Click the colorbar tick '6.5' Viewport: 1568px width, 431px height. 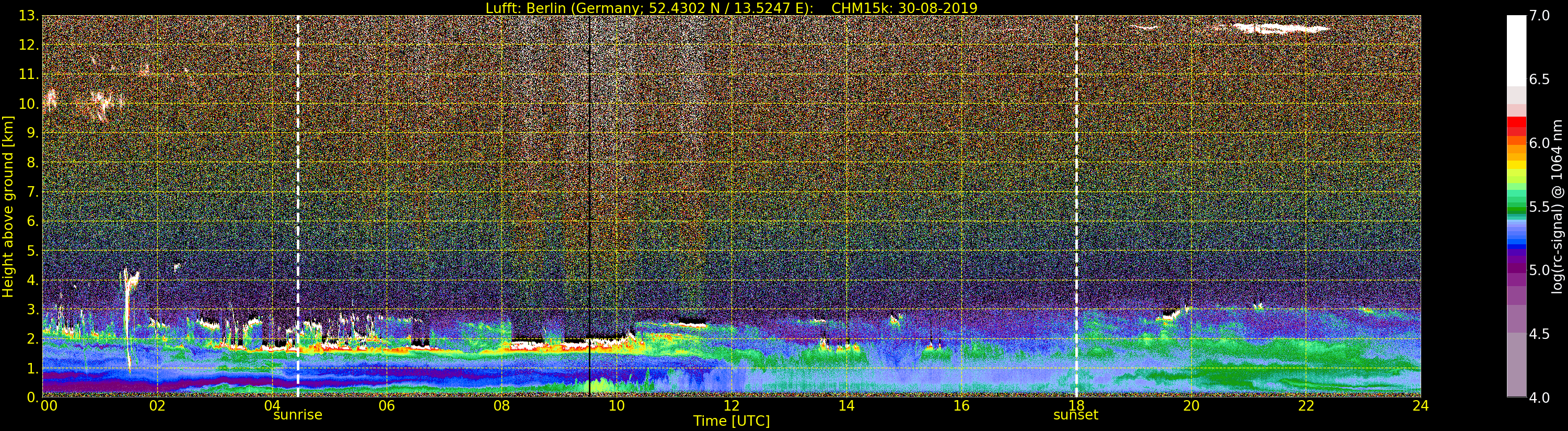(1539, 80)
